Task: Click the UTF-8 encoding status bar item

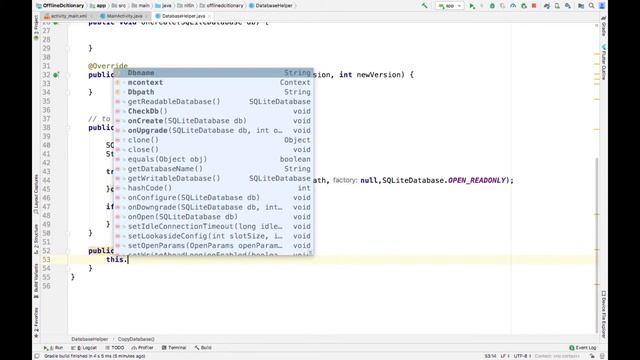Action: pyautogui.click(x=522, y=356)
